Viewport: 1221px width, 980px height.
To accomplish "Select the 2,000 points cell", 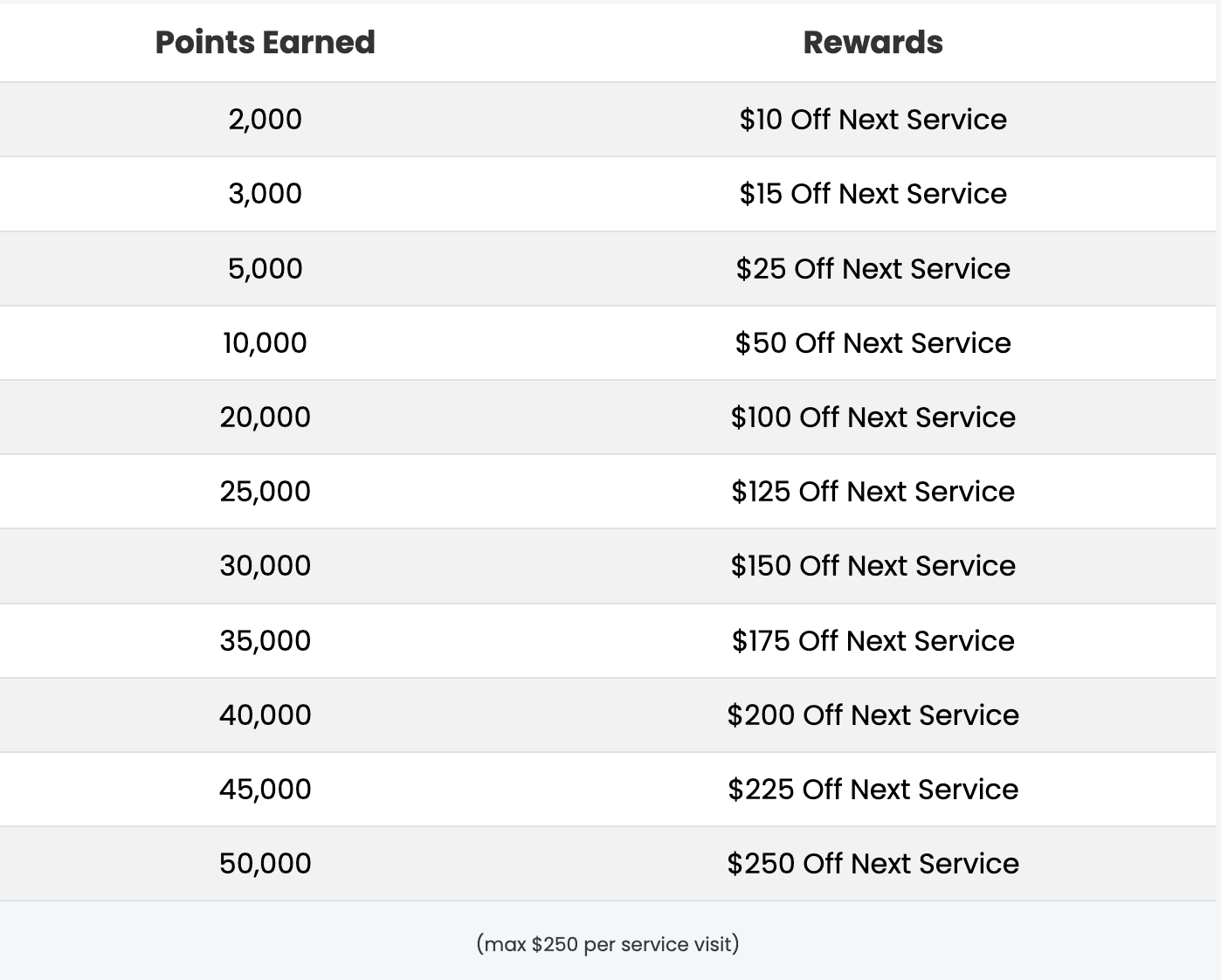I will (x=265, y=120).
